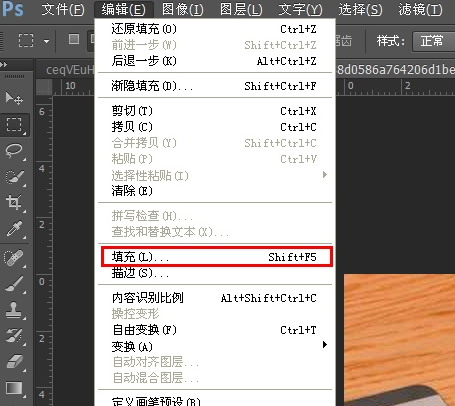Select the Quick Selection tool

coord(14,177)
